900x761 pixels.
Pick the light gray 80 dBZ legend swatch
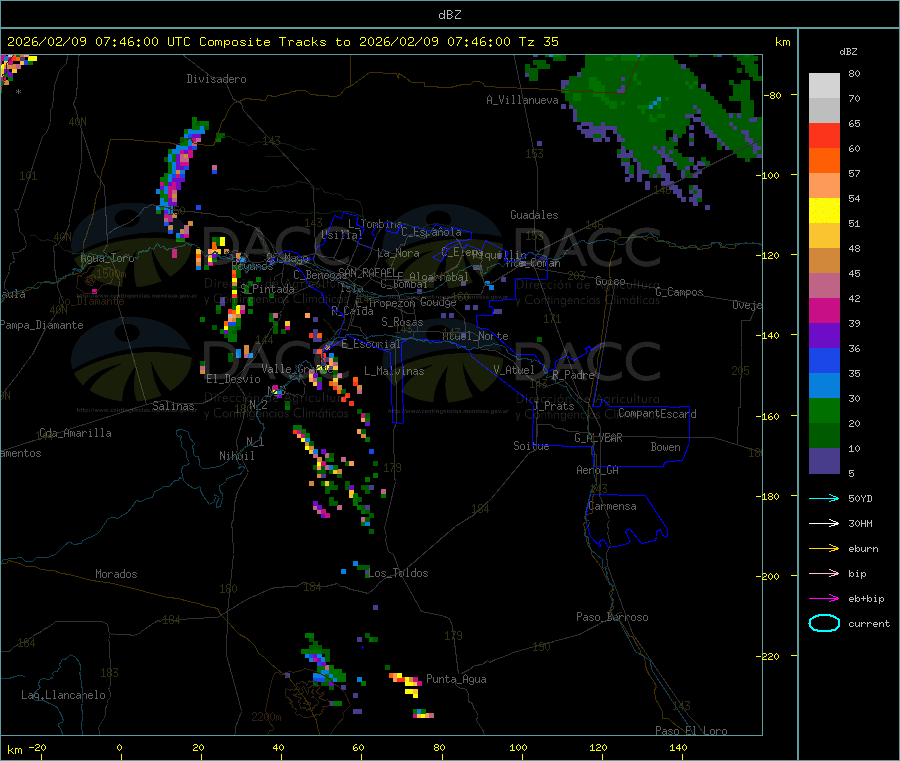pos(824,86)
